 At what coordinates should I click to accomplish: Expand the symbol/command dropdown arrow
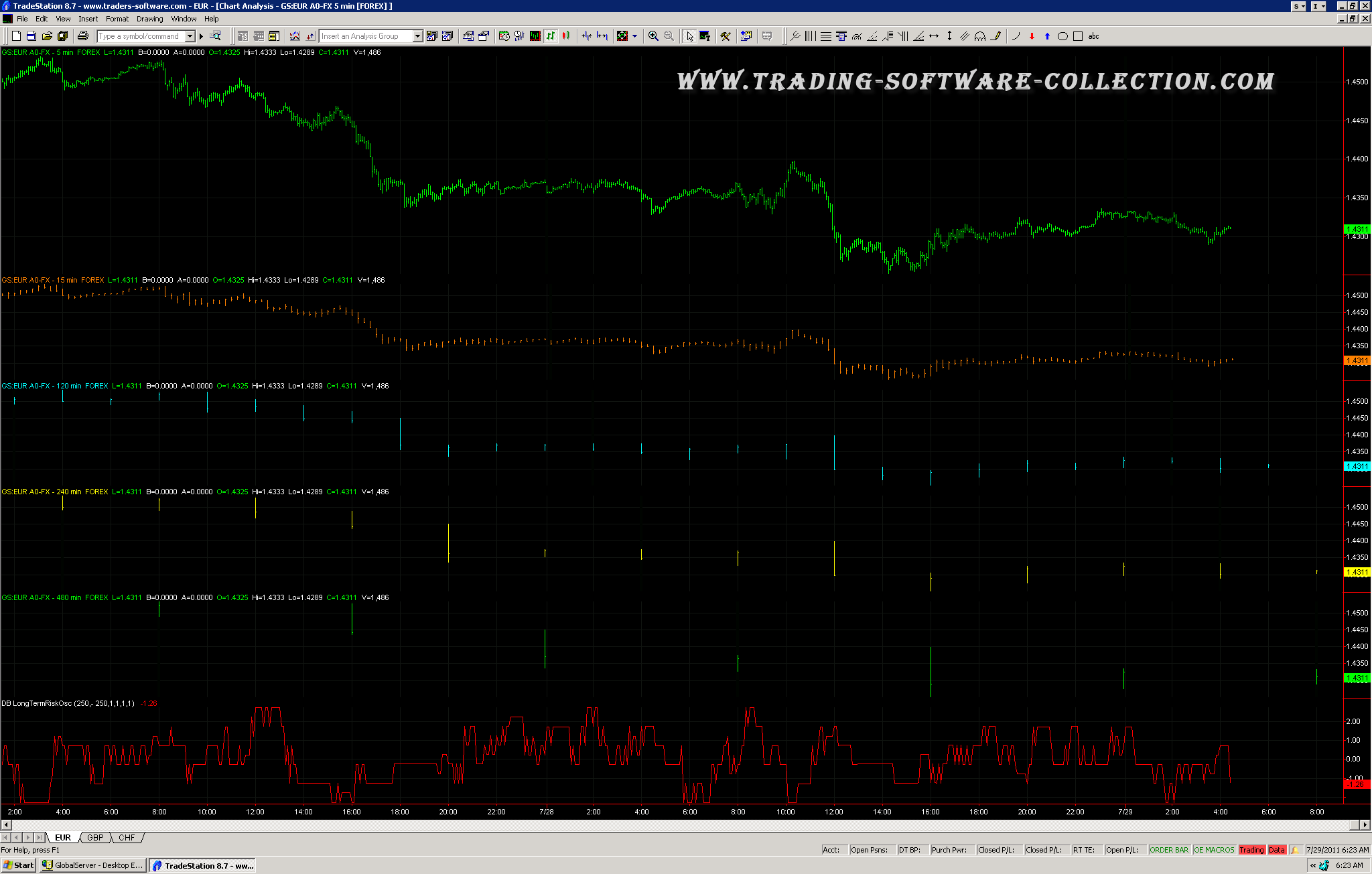190,36
